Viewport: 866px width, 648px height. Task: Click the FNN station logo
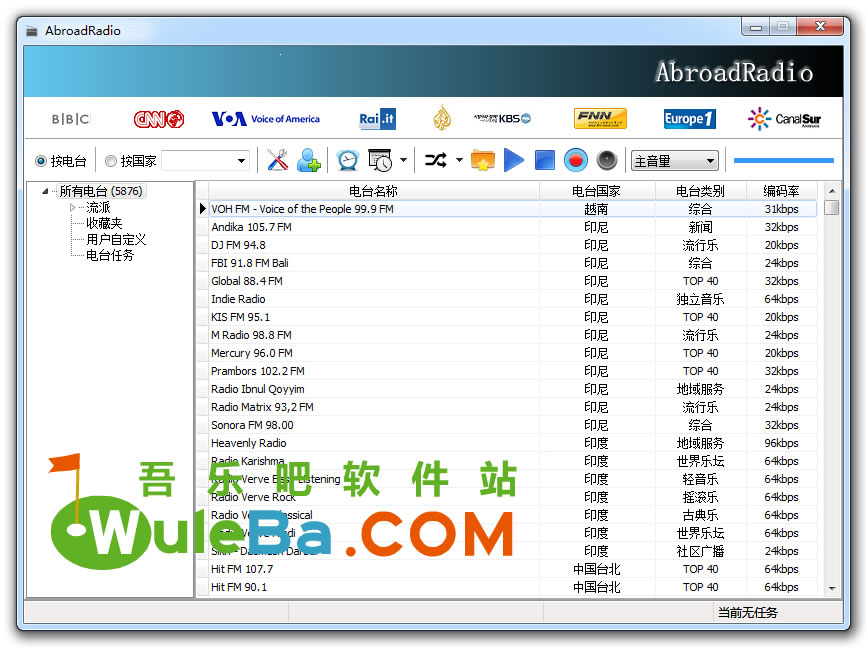coord(600,118)
